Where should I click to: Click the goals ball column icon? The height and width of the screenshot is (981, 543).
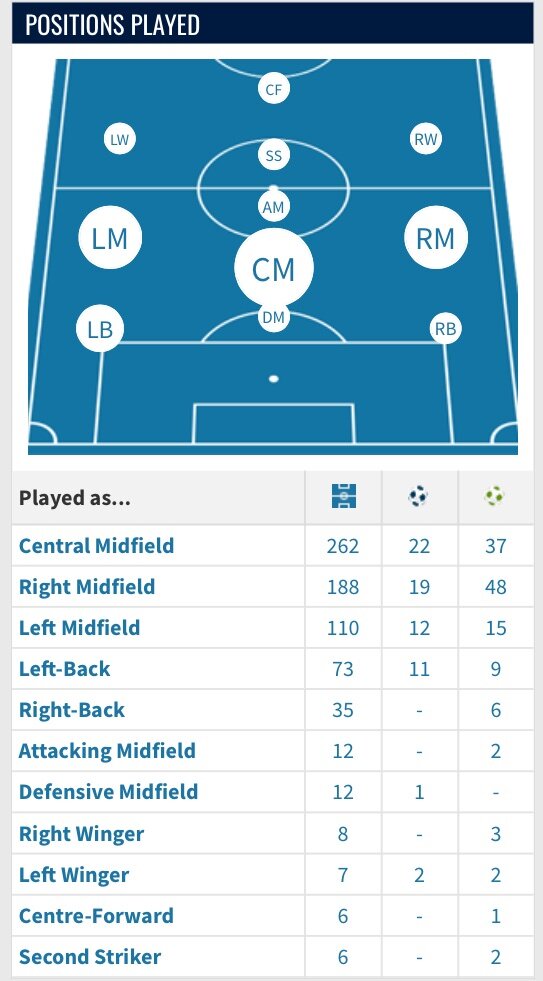tap(419, 497)
